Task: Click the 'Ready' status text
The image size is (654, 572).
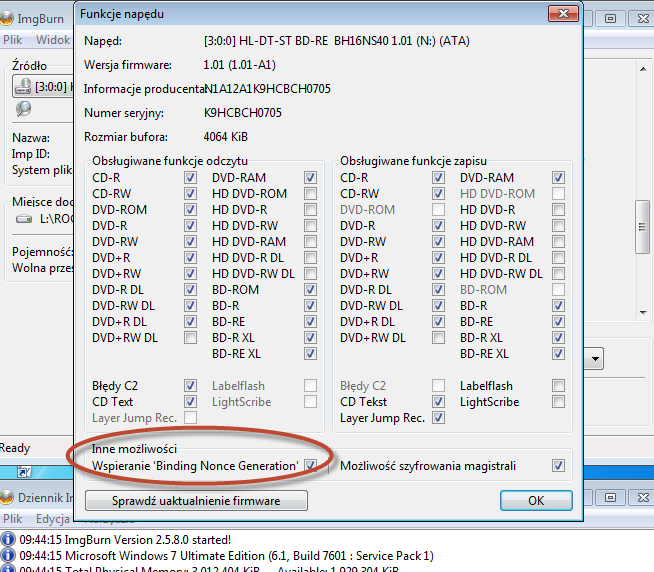Action: (x=15, y=448)
